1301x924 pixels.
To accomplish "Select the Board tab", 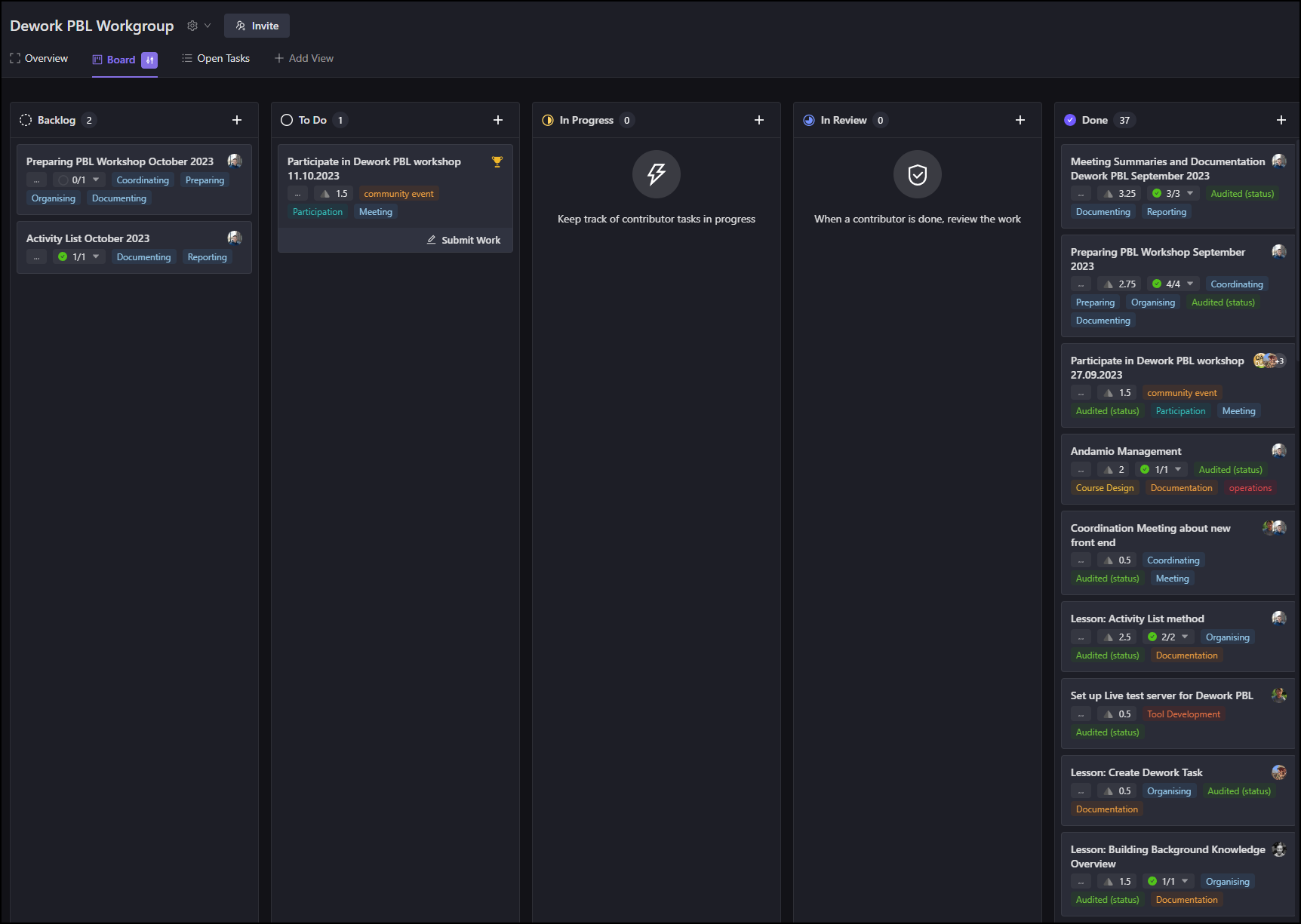I will [x=114, y=60].
